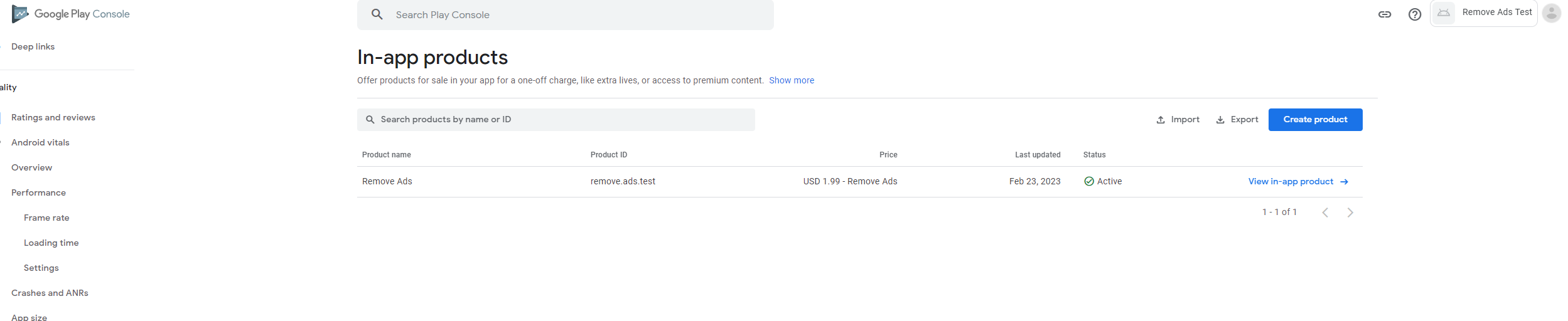Click the Google Play Console logo
Screen dimensions: 1568x321
point(71,14)
